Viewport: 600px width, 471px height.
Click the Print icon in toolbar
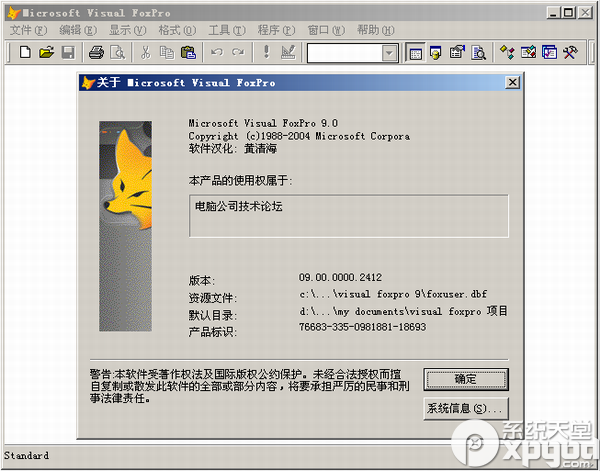pos(96,52)
